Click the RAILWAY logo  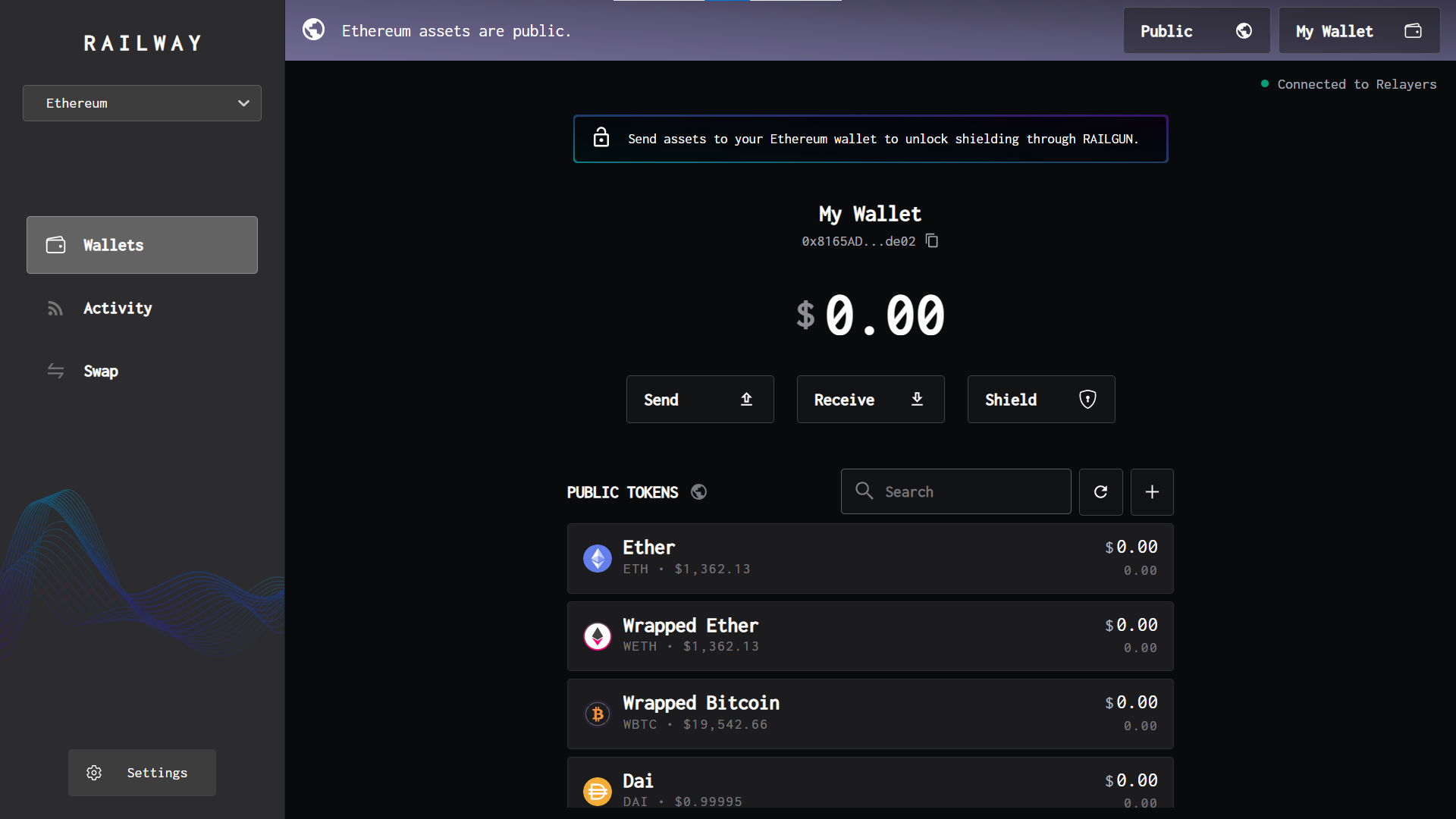143,43
